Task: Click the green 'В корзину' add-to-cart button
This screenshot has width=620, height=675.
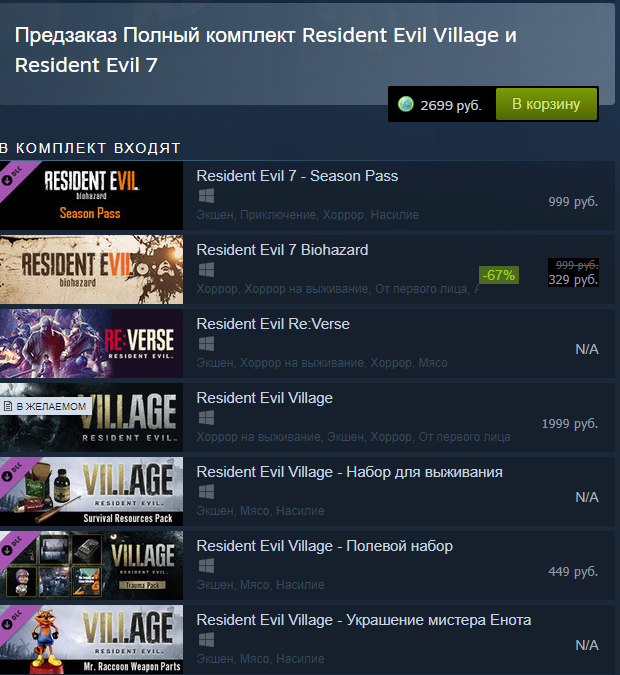Action: pos(546,104)
